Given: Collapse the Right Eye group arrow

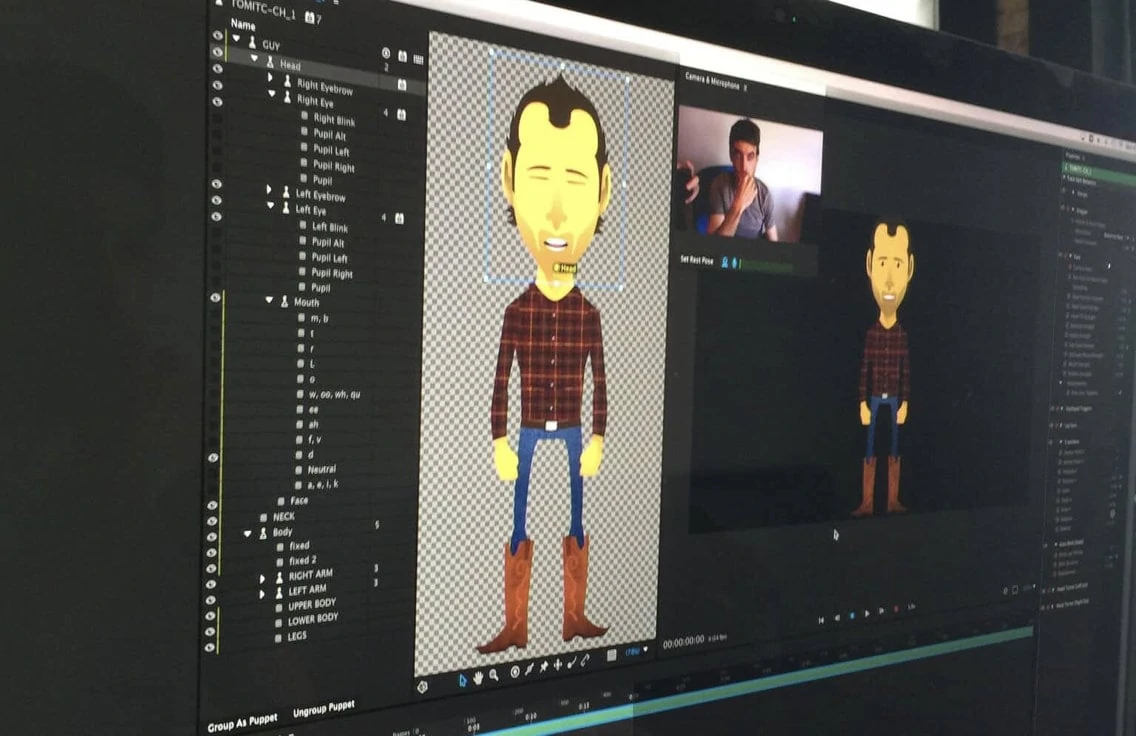Looking at the screenshot, I should click(x=272, y=93).
